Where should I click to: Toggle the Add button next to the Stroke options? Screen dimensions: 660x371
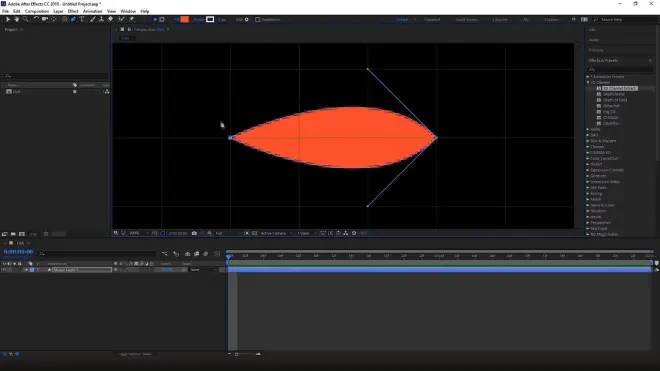click(247, 19)
